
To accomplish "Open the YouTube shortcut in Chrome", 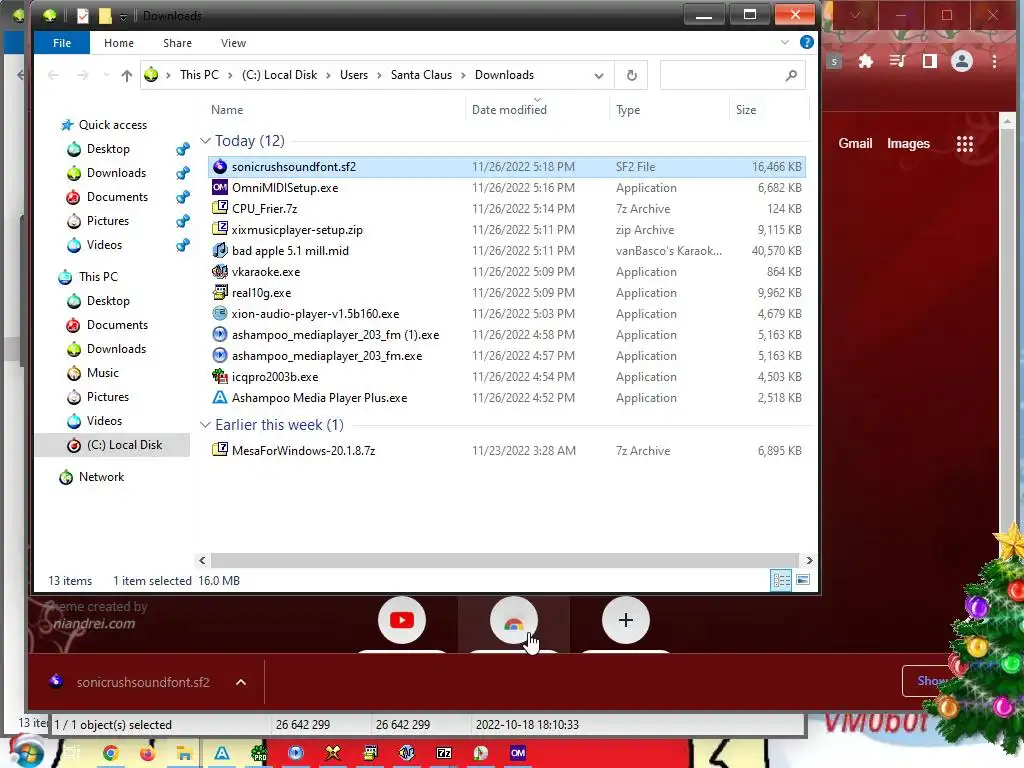I will point(402,620).
